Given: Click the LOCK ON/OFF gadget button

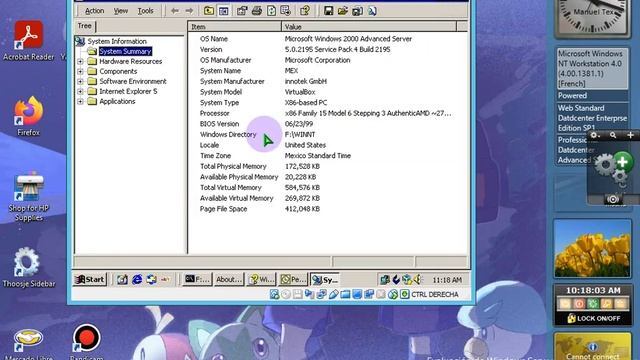Looking at the screenshot, I should point(593,318).
